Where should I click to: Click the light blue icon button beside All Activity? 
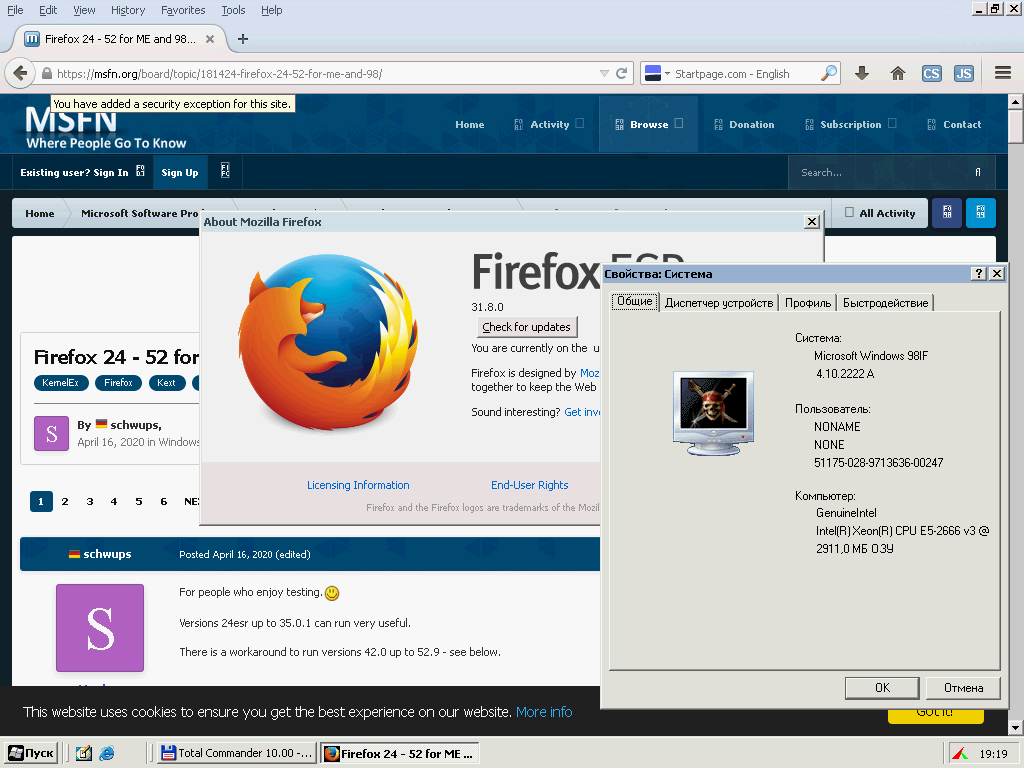[x=980, y=212]
